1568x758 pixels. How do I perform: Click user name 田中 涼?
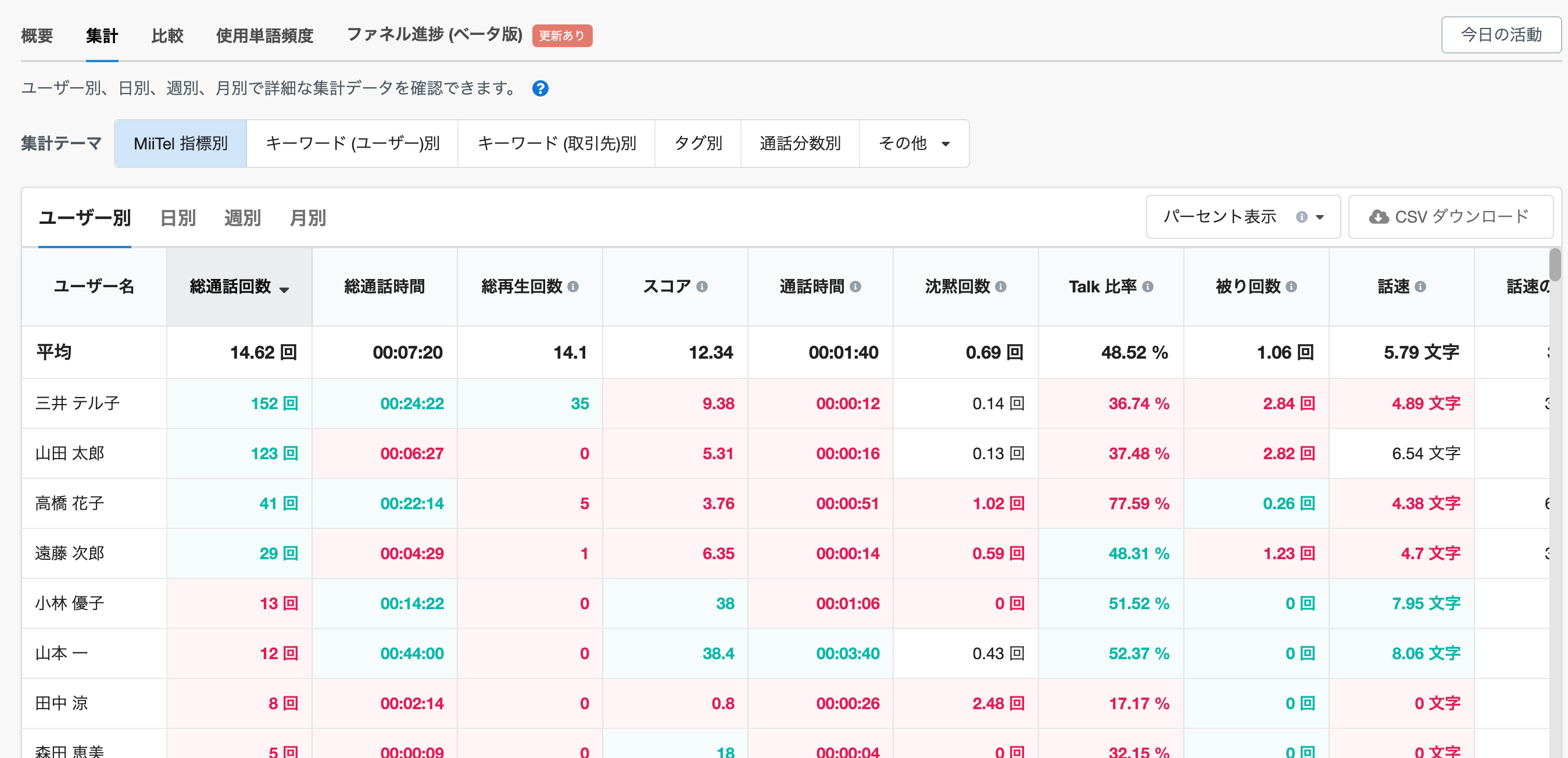pyautogui.click(x=62, y=703)
